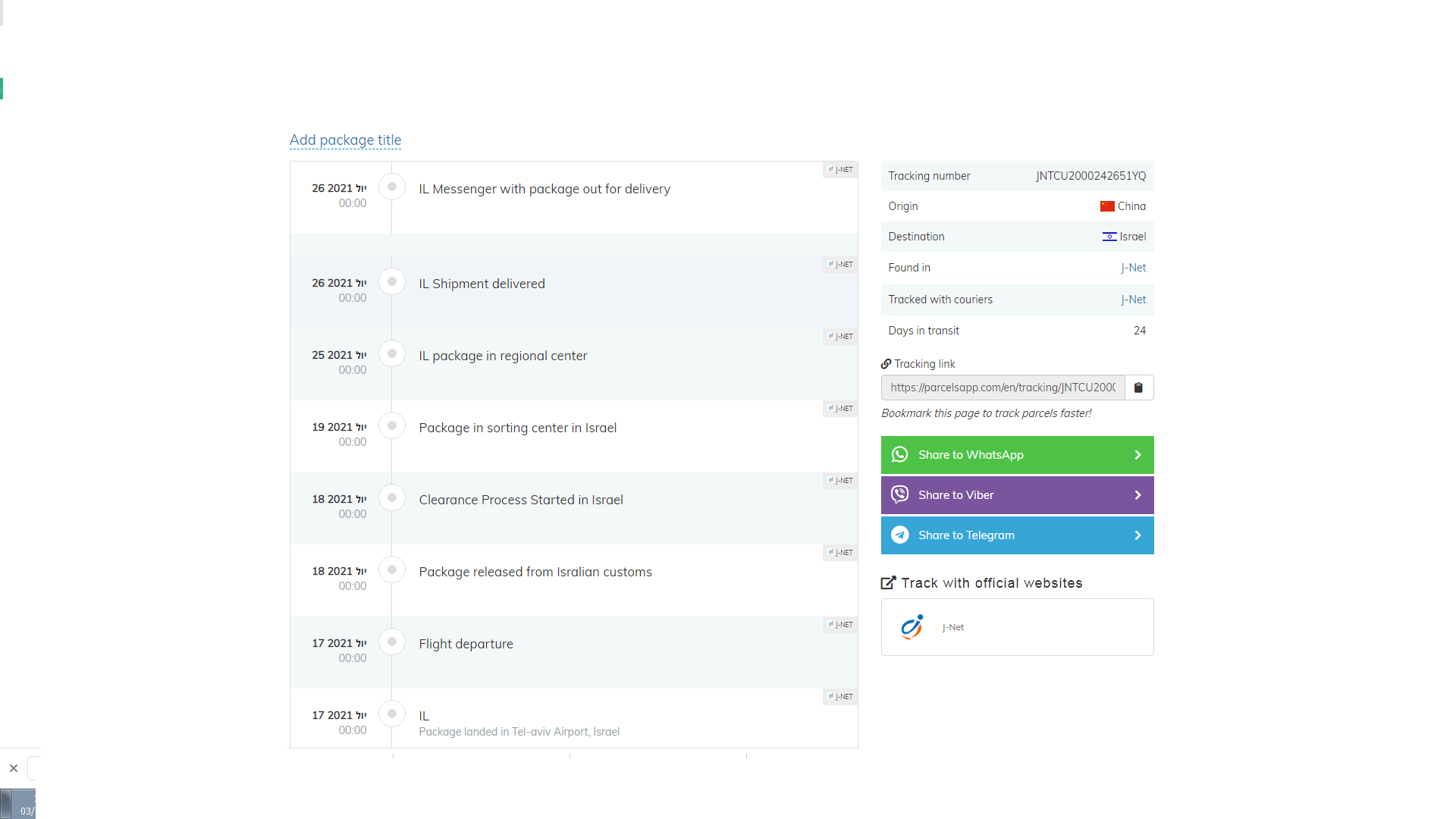This screenshot has height=819, width=1456.
Task: Click the Shipment delivered timeline marker
Action: point(392,282)
